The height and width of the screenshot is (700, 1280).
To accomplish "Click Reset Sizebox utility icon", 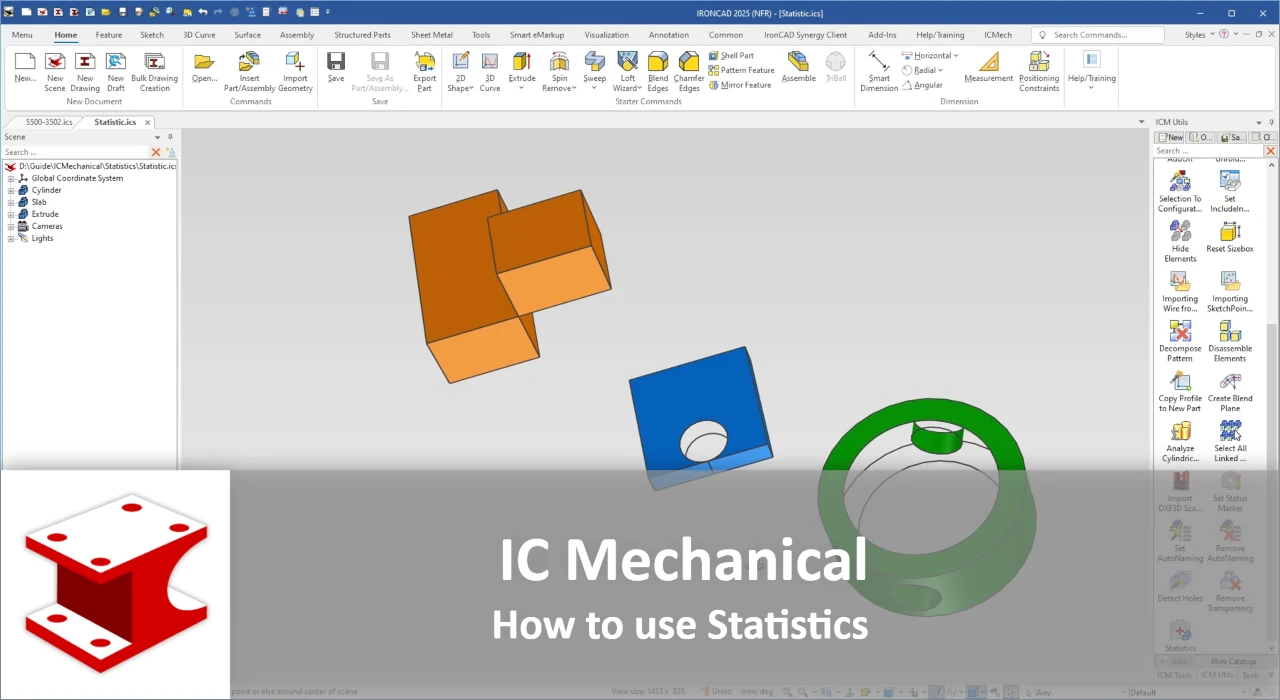I will (x=1230, y=231).
